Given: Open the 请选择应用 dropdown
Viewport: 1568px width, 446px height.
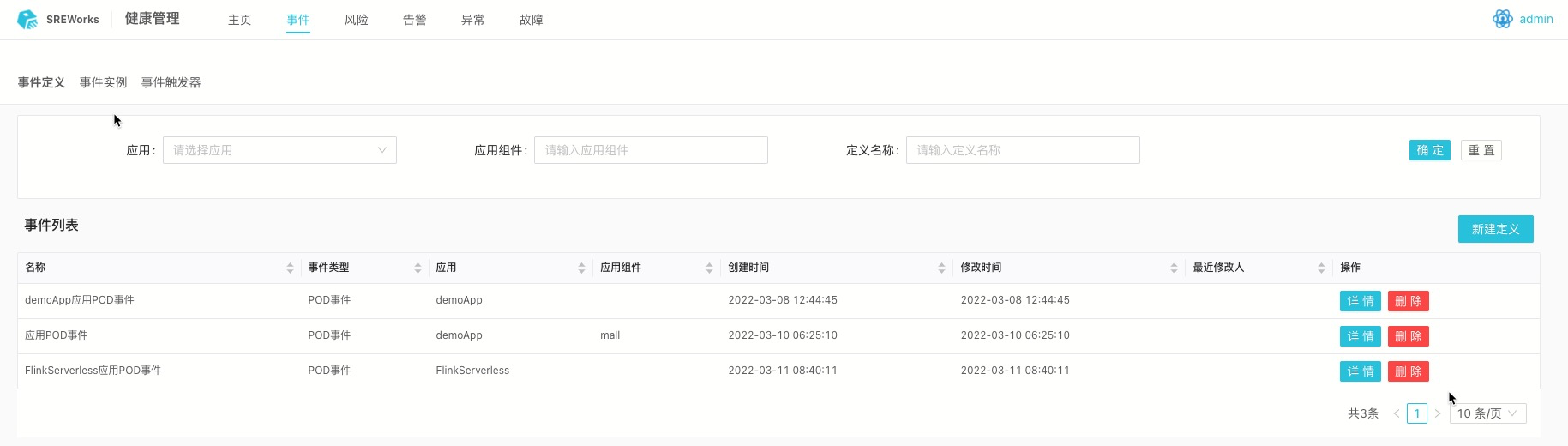Looking at the screenshot, I should point(279,150).
